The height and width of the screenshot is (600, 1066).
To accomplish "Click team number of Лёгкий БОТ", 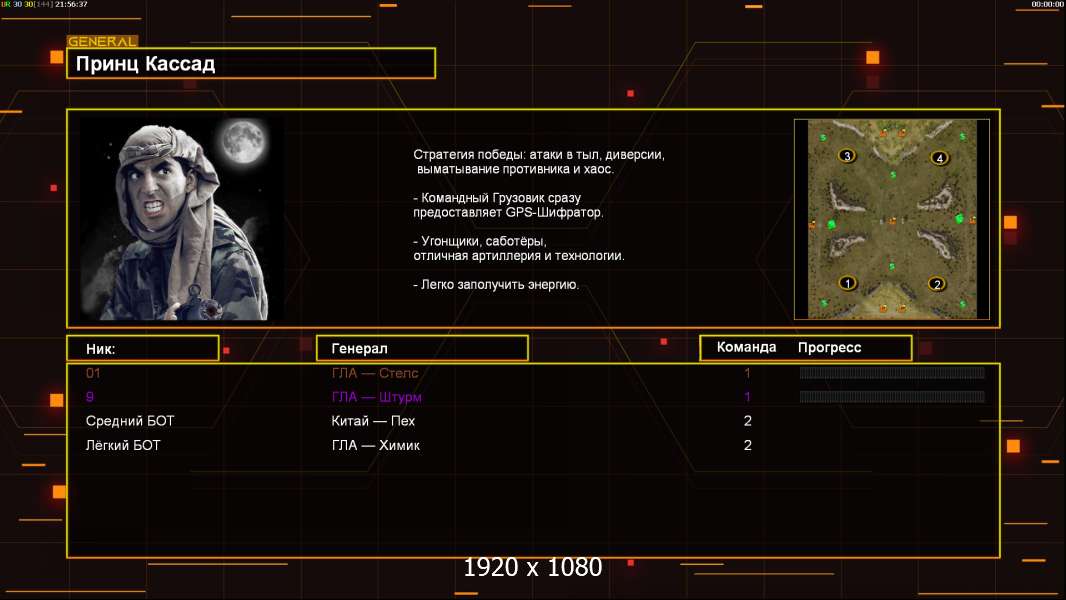I will point(748,446).
